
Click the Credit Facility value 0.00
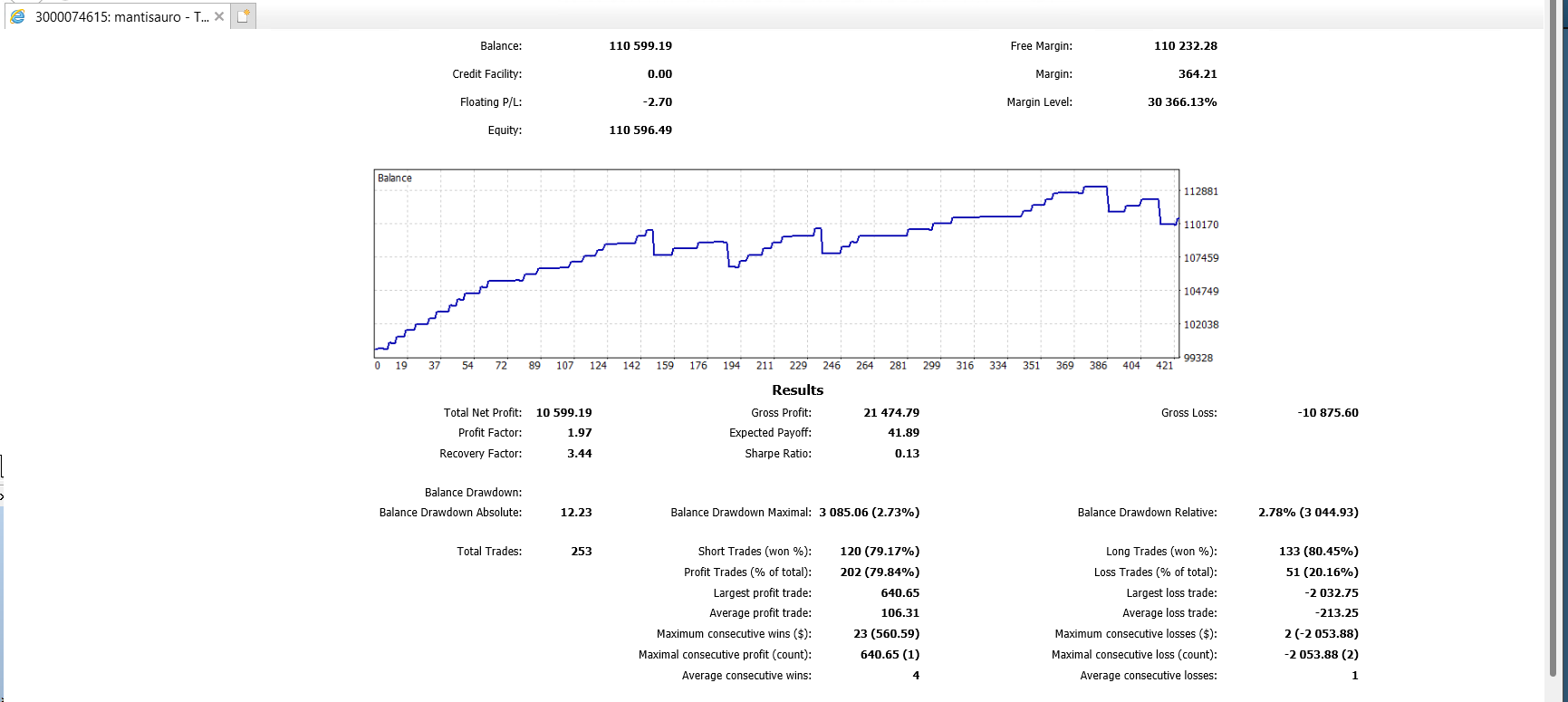coord(659,74)
